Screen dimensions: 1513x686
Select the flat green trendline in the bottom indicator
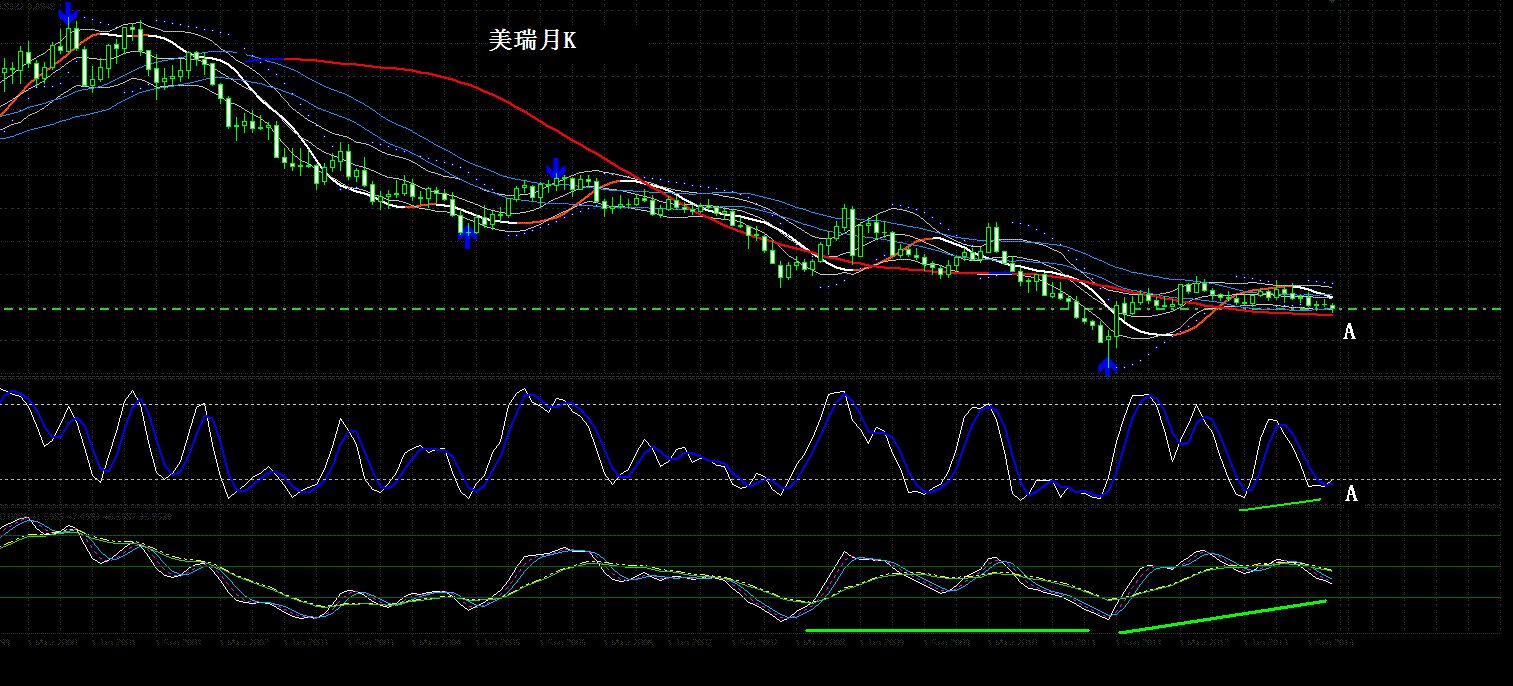[x=946, y=630]
